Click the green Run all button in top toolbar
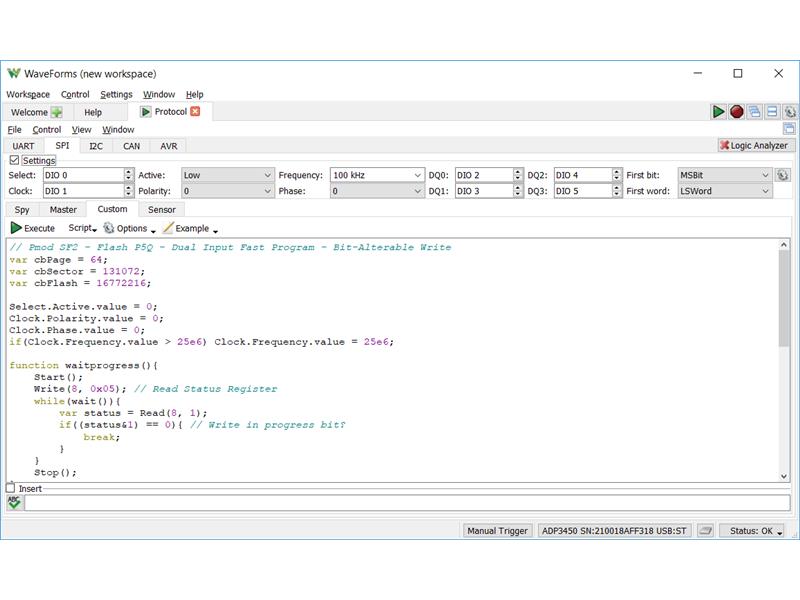800x600 pixels. (718, 112)
